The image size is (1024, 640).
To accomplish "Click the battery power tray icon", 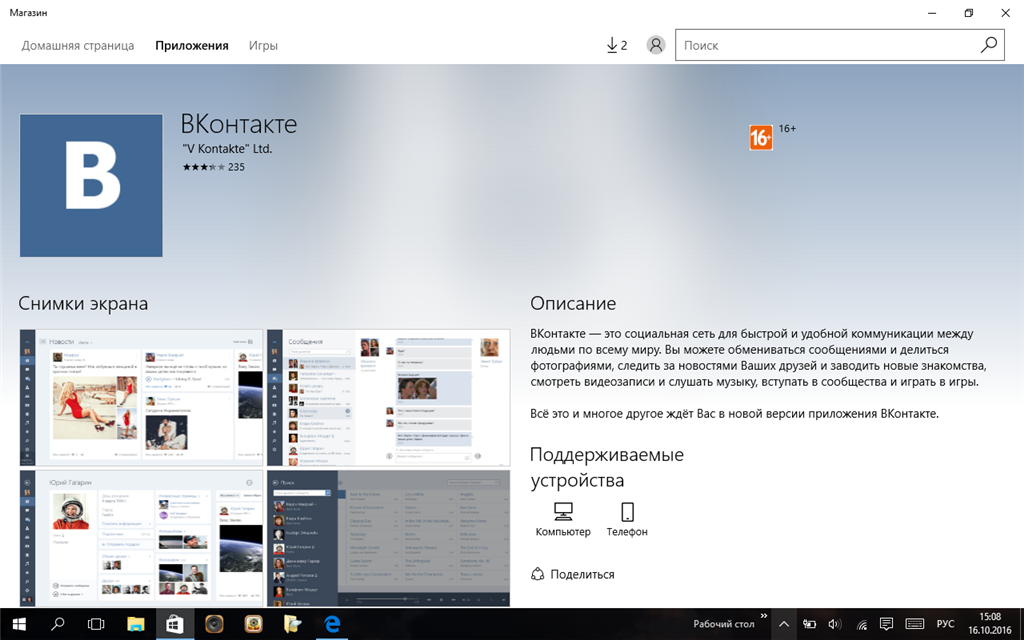I will click(809, 624).
